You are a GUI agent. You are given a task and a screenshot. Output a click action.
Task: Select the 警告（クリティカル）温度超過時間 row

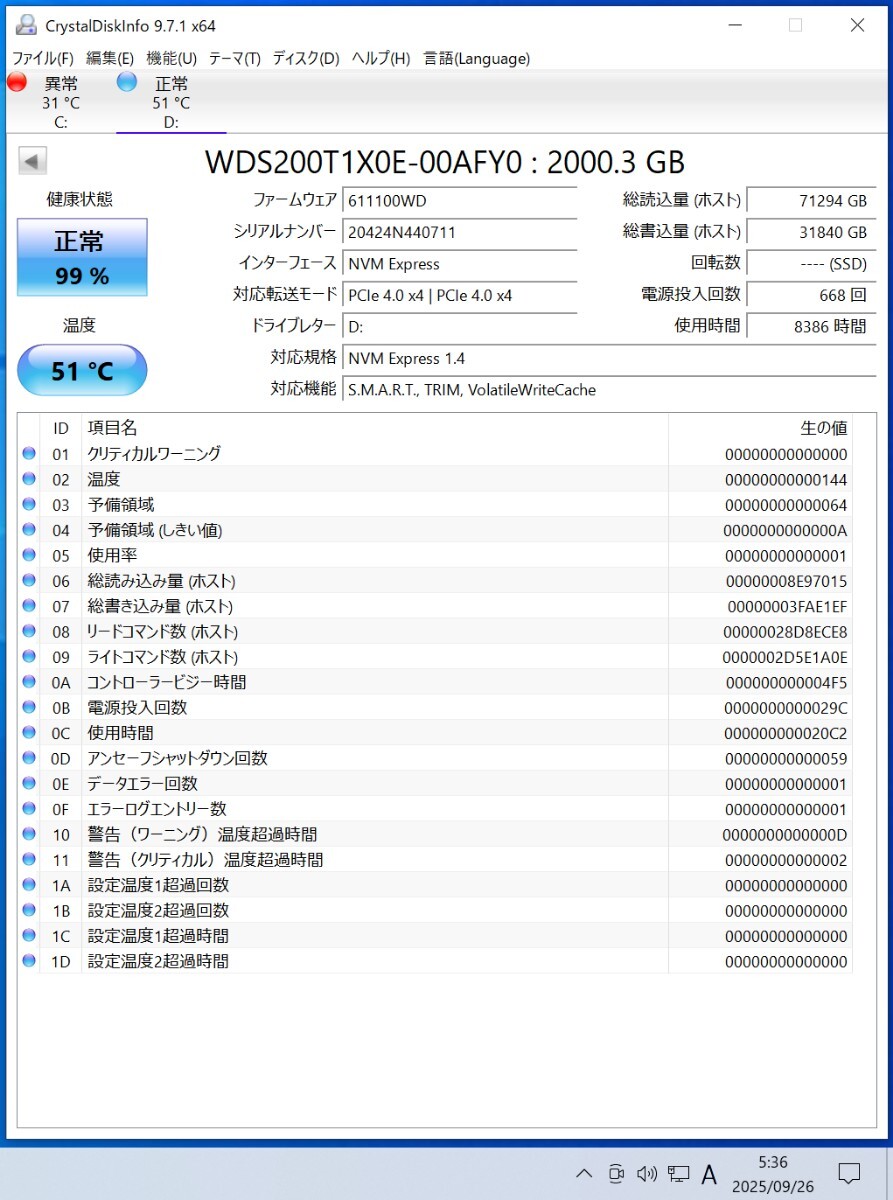436,860
